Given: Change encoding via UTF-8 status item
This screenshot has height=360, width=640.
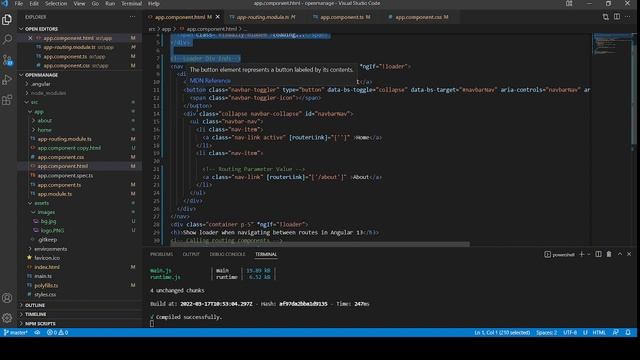Looking at the screenshot, I should click(x=570, y=333).
